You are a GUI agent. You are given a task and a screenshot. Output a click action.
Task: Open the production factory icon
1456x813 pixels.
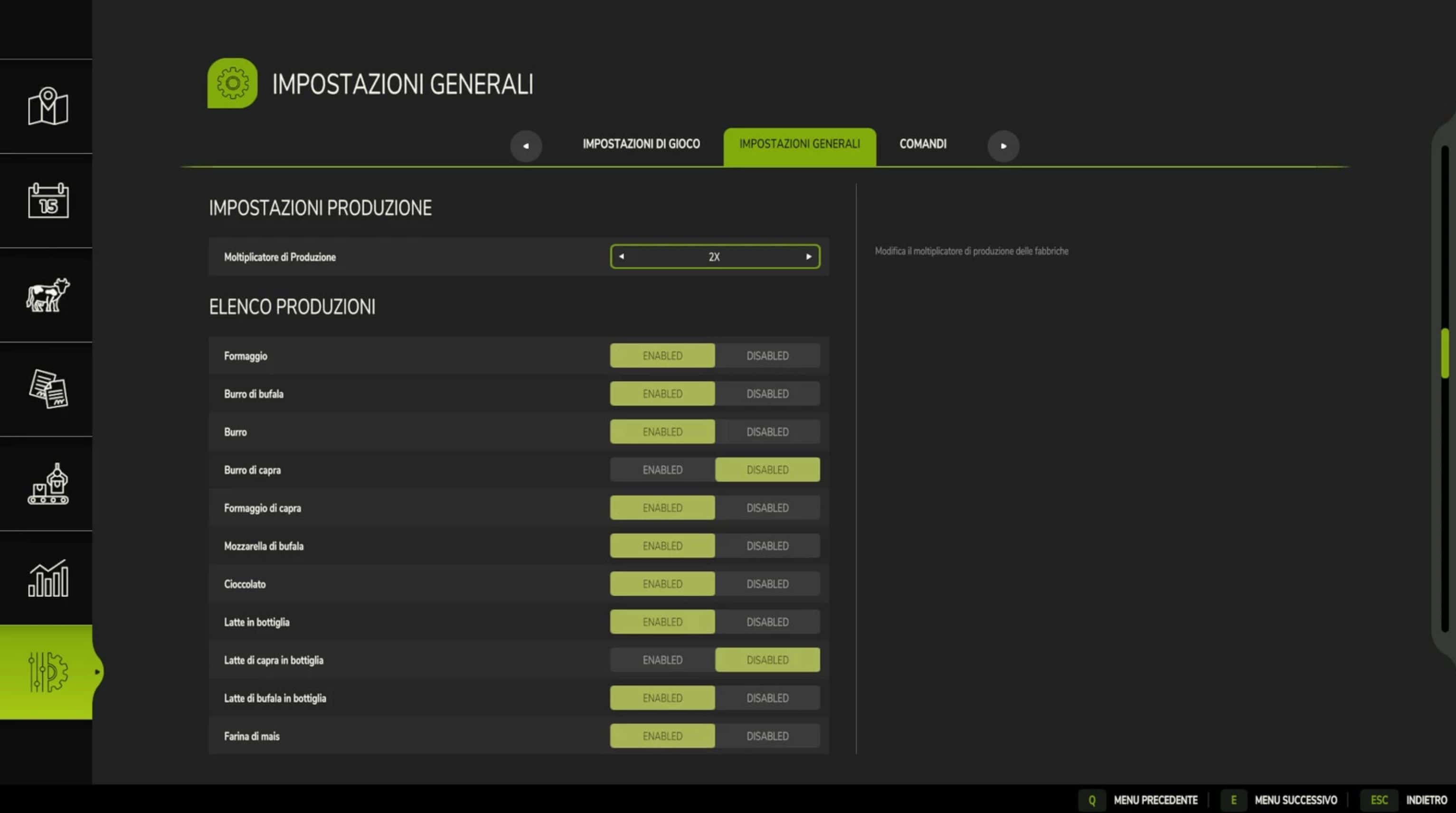[47, 484]
